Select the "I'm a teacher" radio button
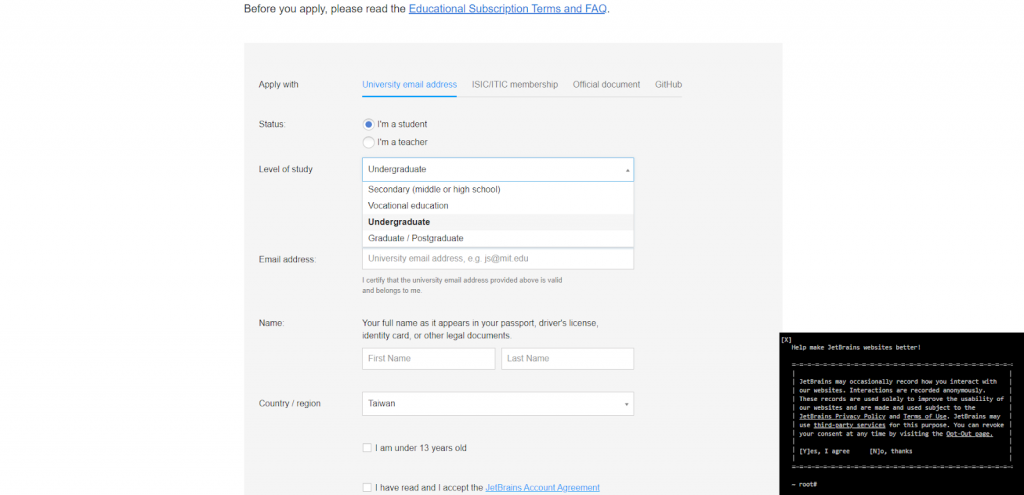 tap(368, 142)
